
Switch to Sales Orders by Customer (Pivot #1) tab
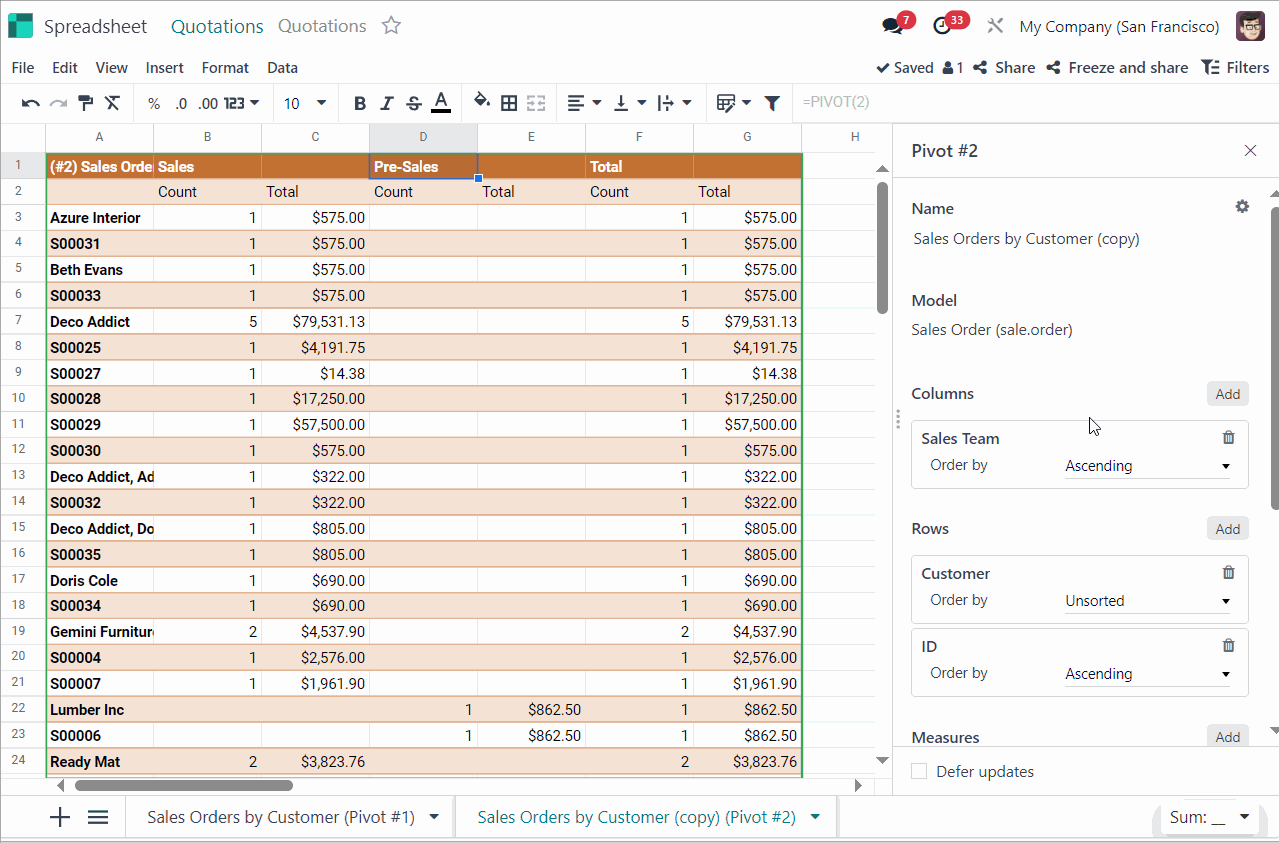(x=281, y=817)
